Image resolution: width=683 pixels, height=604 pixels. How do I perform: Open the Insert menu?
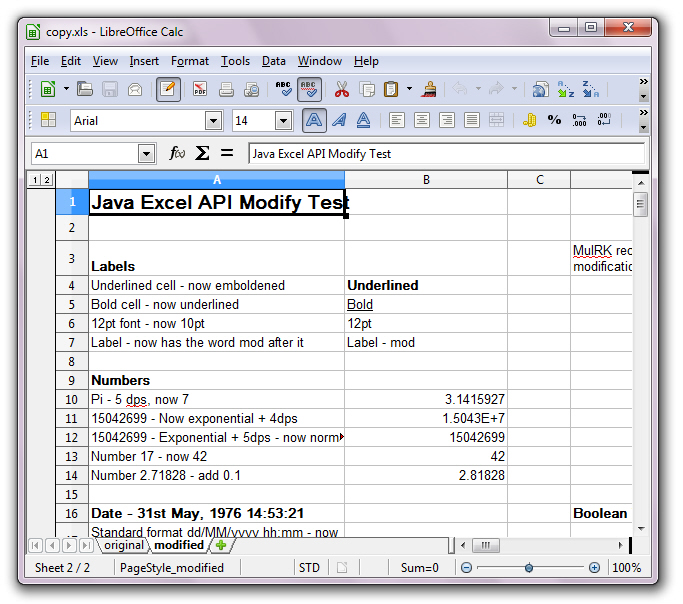[x=144, y=61]
